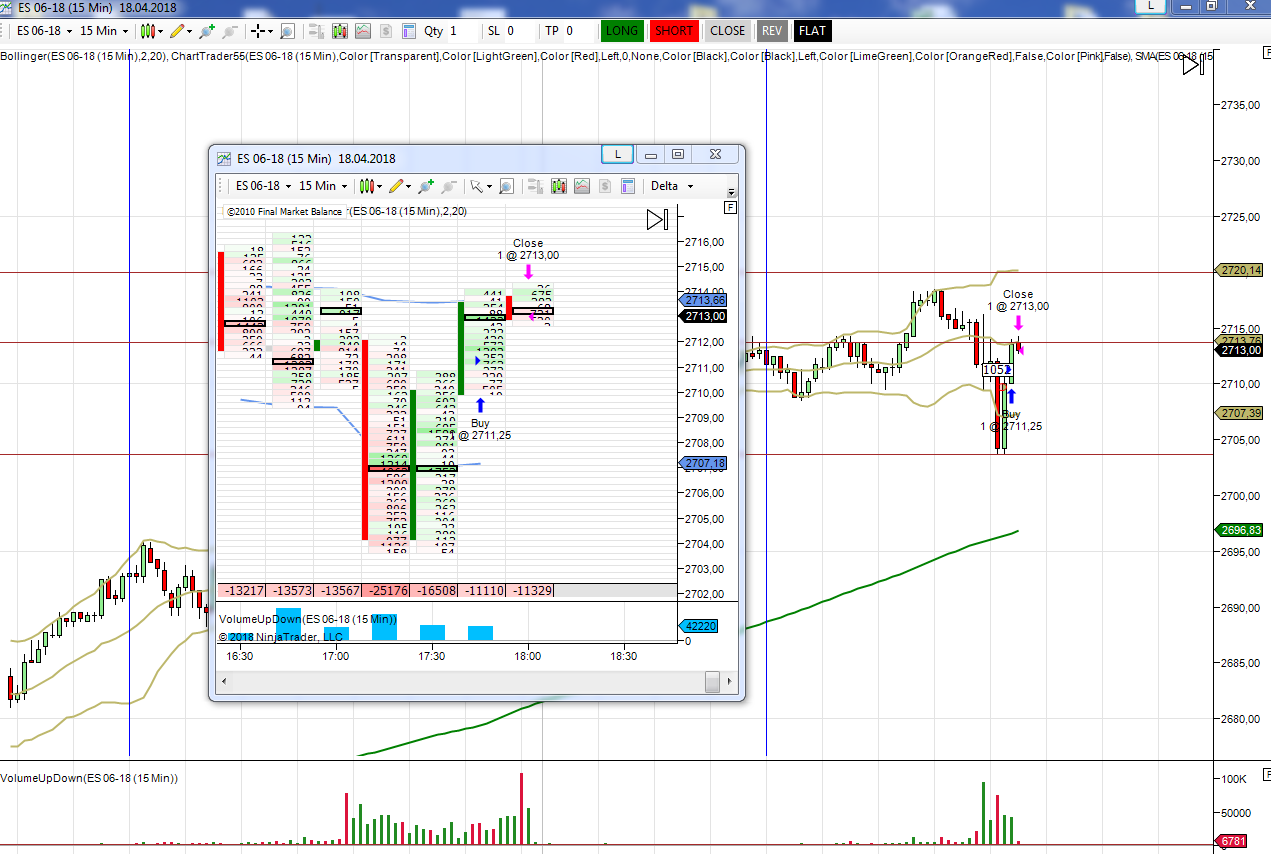Click the 42220 volume marker in Delta window
This screenshot has height=854, width=1271.
[697, 626]
